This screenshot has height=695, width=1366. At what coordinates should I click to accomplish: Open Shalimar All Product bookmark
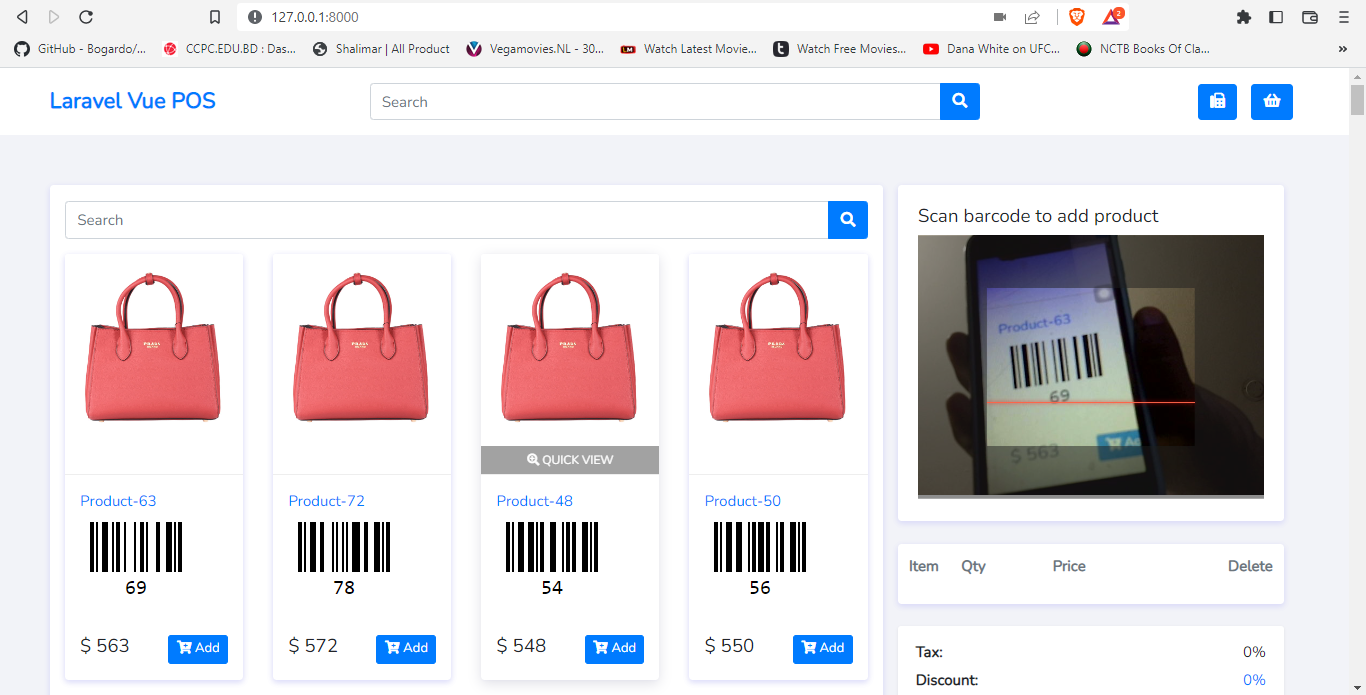point(381,48)
